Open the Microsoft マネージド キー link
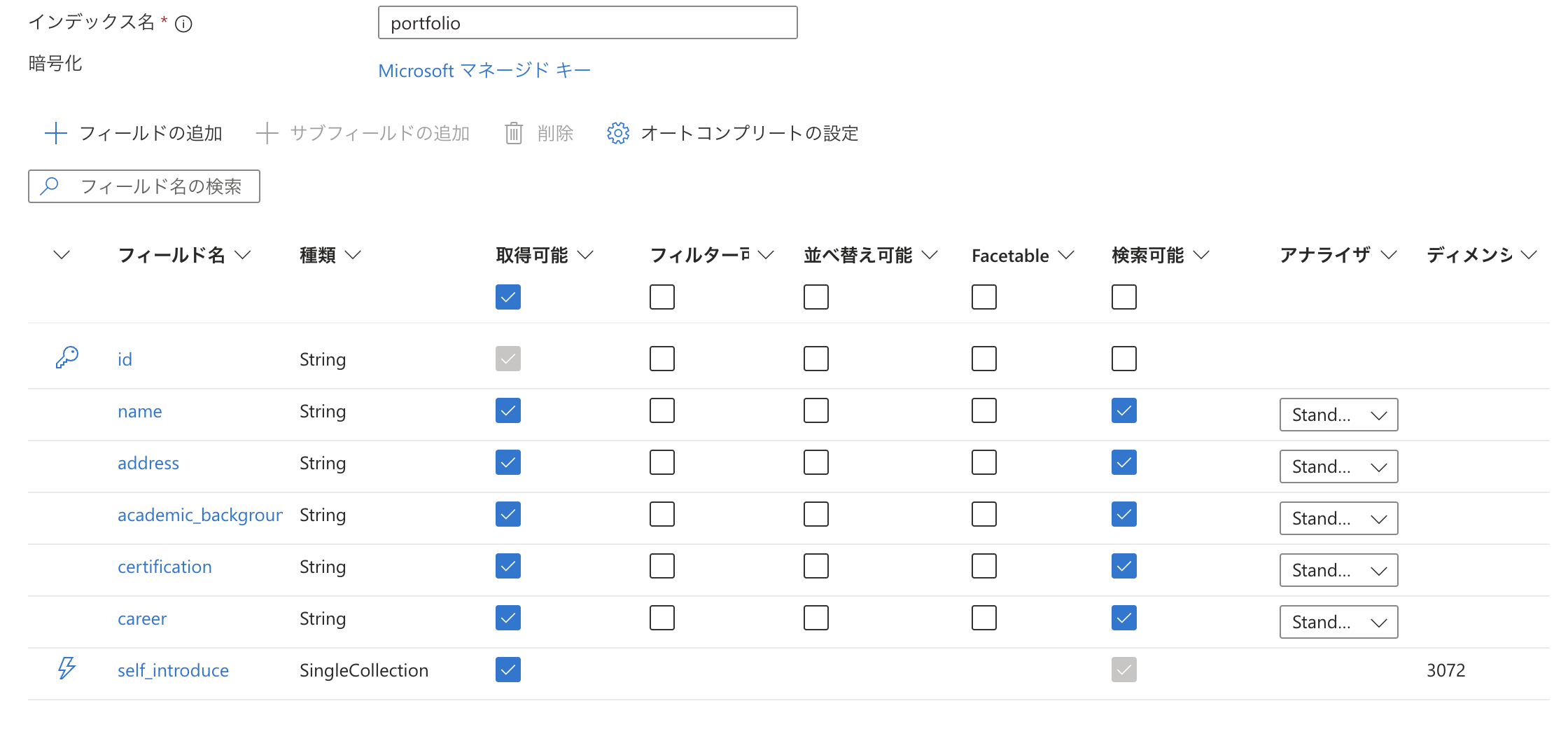This screenshot has height=741, width=1568. (484, 69)
